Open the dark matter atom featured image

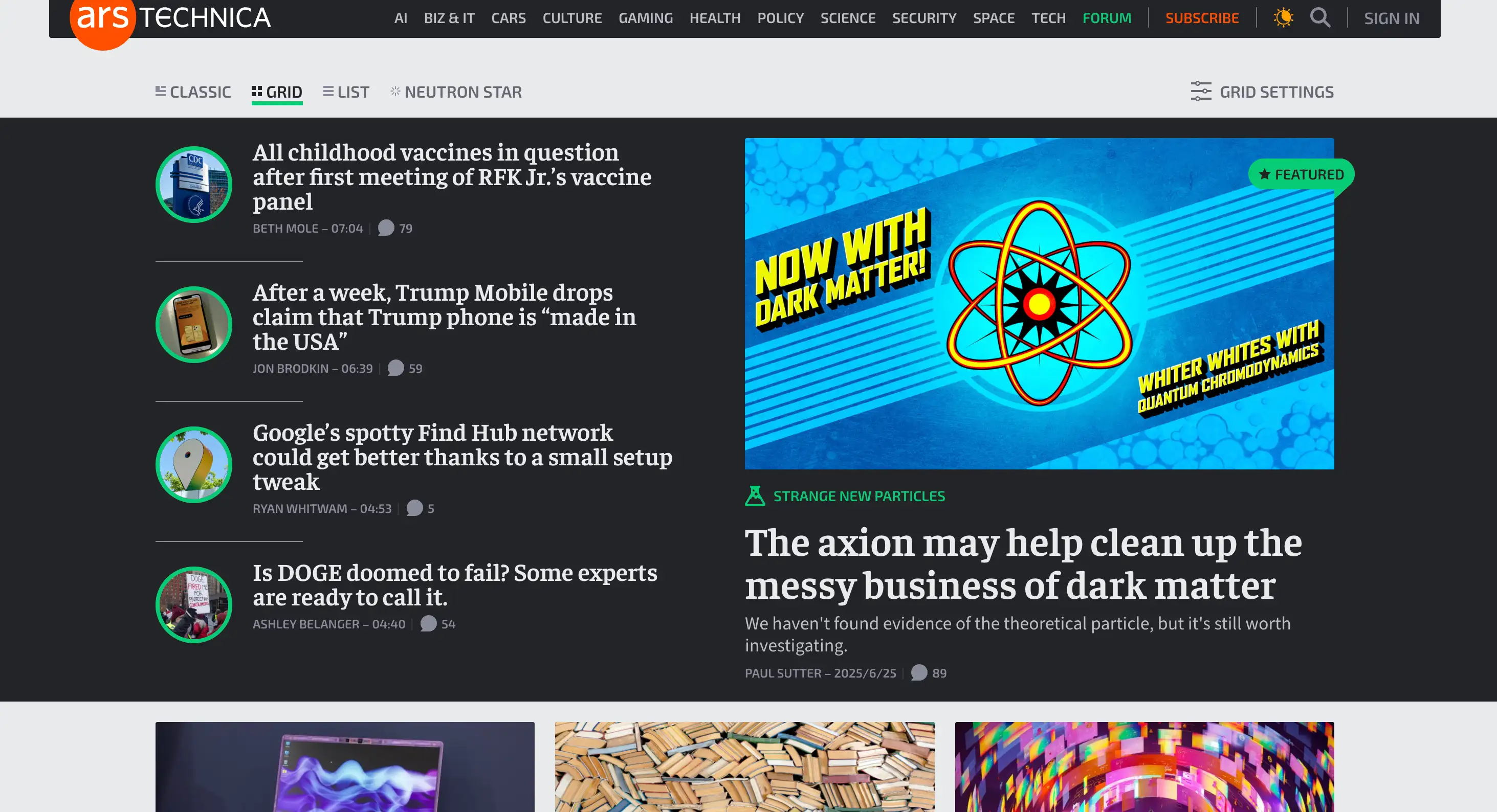pyautogui.click(x=1039, y=304)
